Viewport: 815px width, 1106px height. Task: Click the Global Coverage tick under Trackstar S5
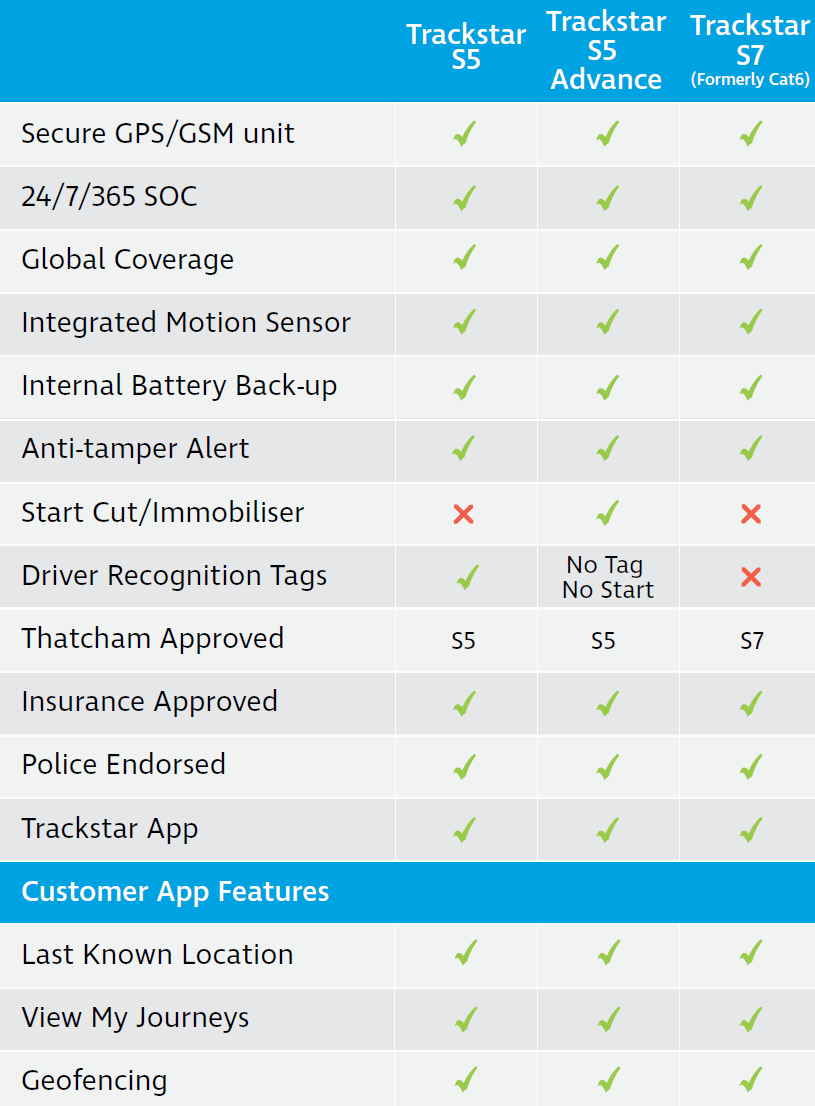pyautogui.click(x=463, y=260)
